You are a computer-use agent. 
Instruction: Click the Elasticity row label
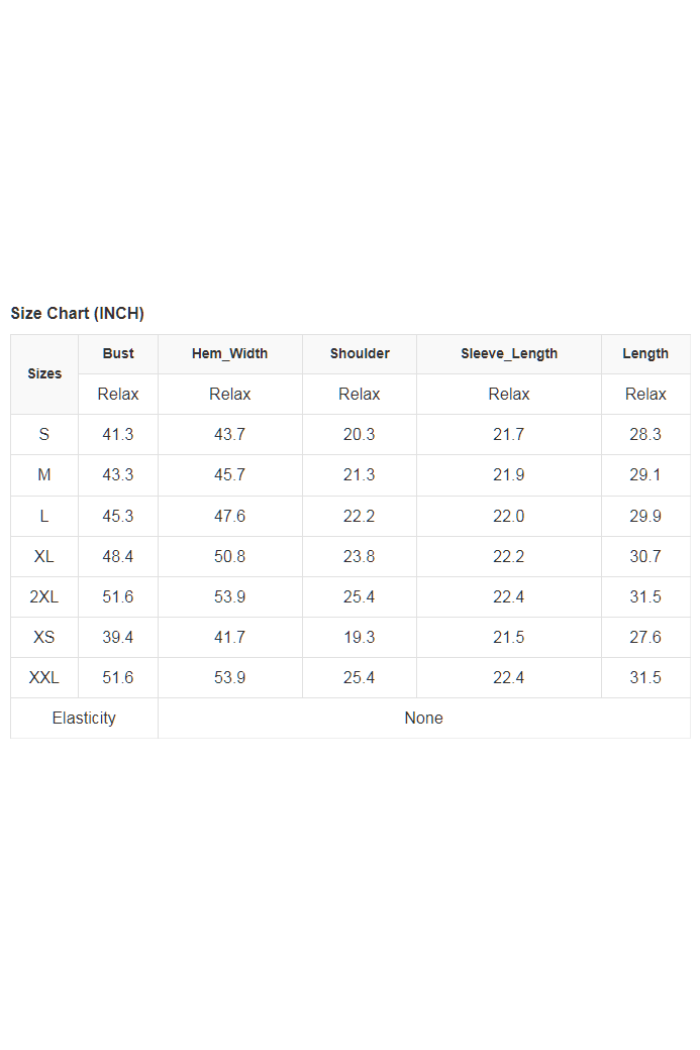click(84, 718)
